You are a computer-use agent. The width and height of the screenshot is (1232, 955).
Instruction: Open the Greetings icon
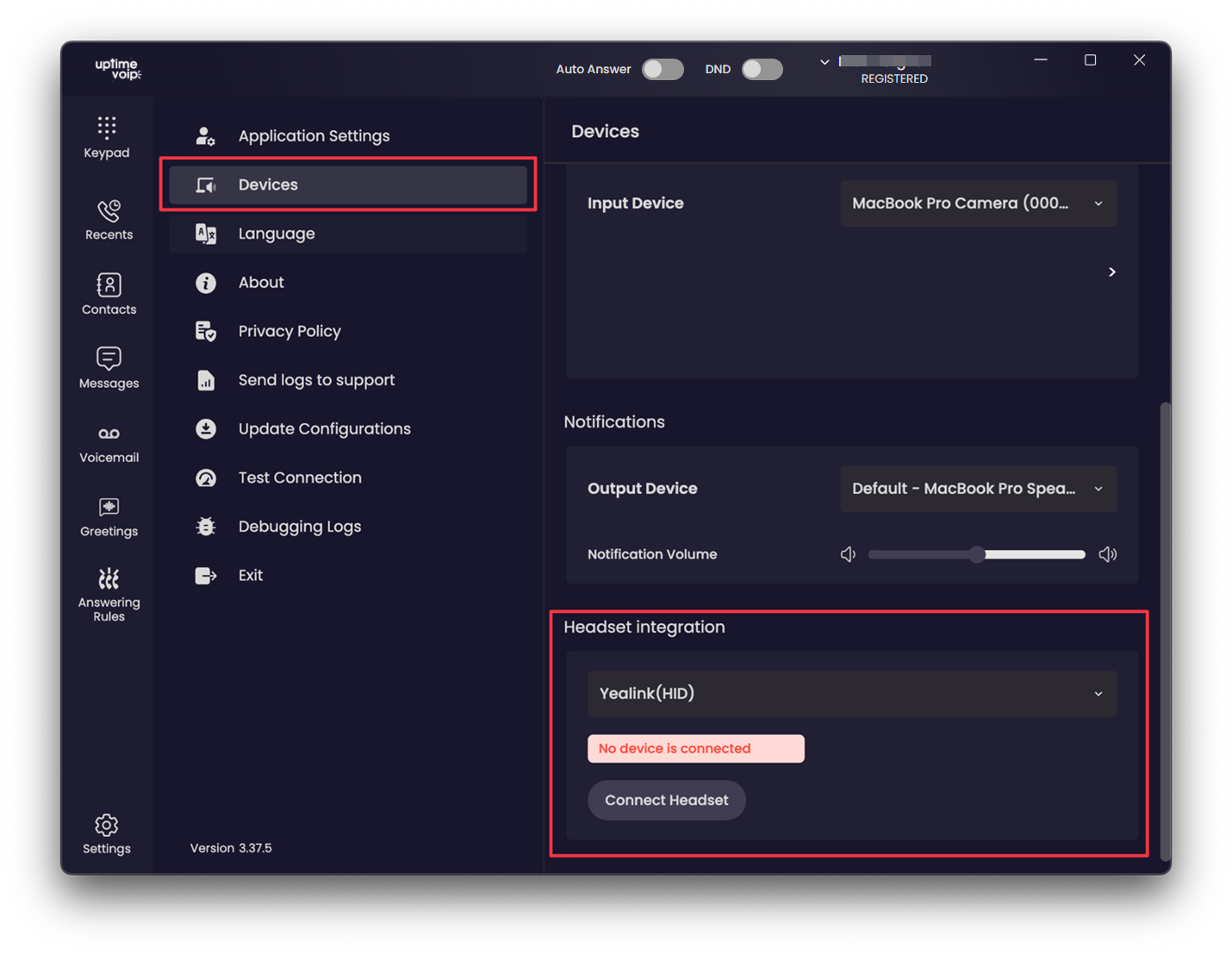pyautogui.click(x=109, y=507)
